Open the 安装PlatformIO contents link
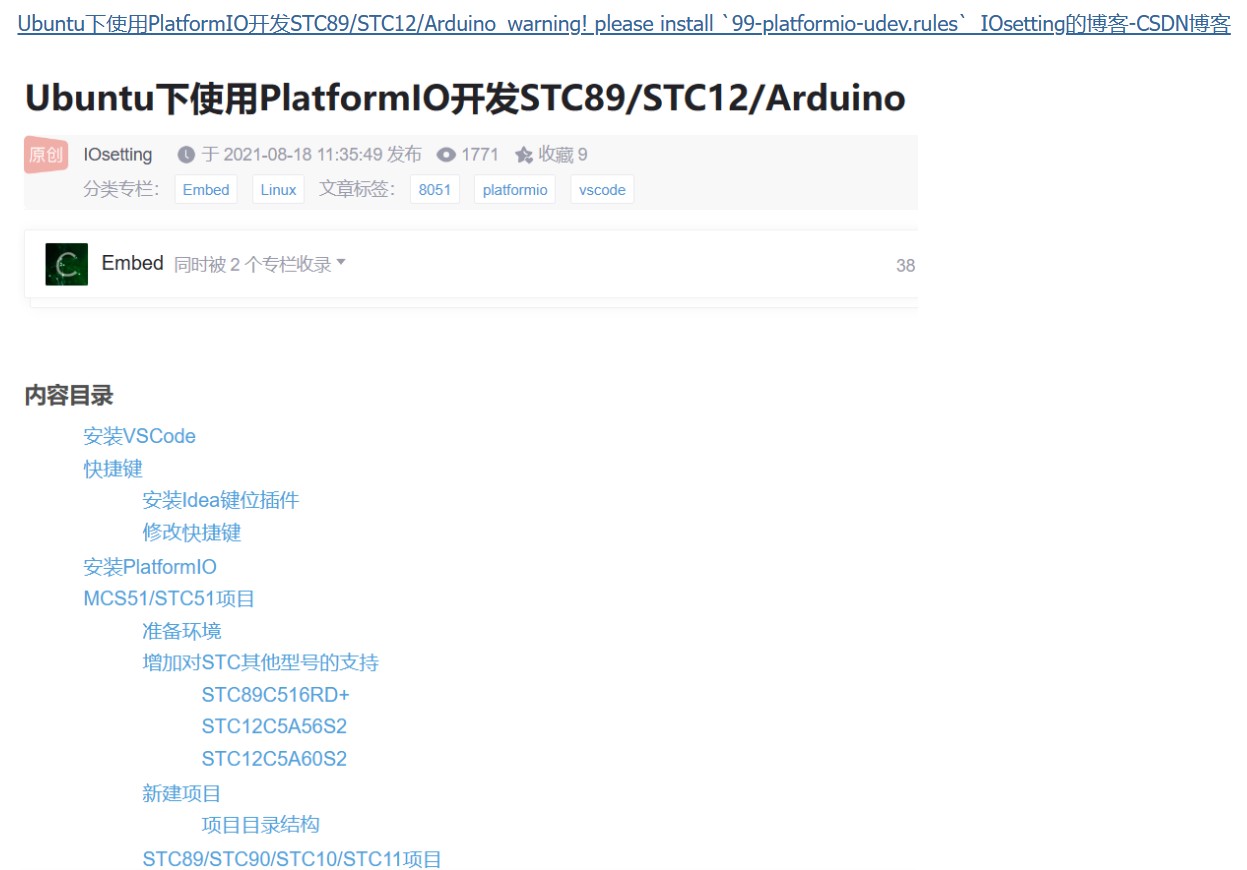Image resolution: width=1247 pixels, height=870 pixels. pyautogui.click(x=150, y=566)
